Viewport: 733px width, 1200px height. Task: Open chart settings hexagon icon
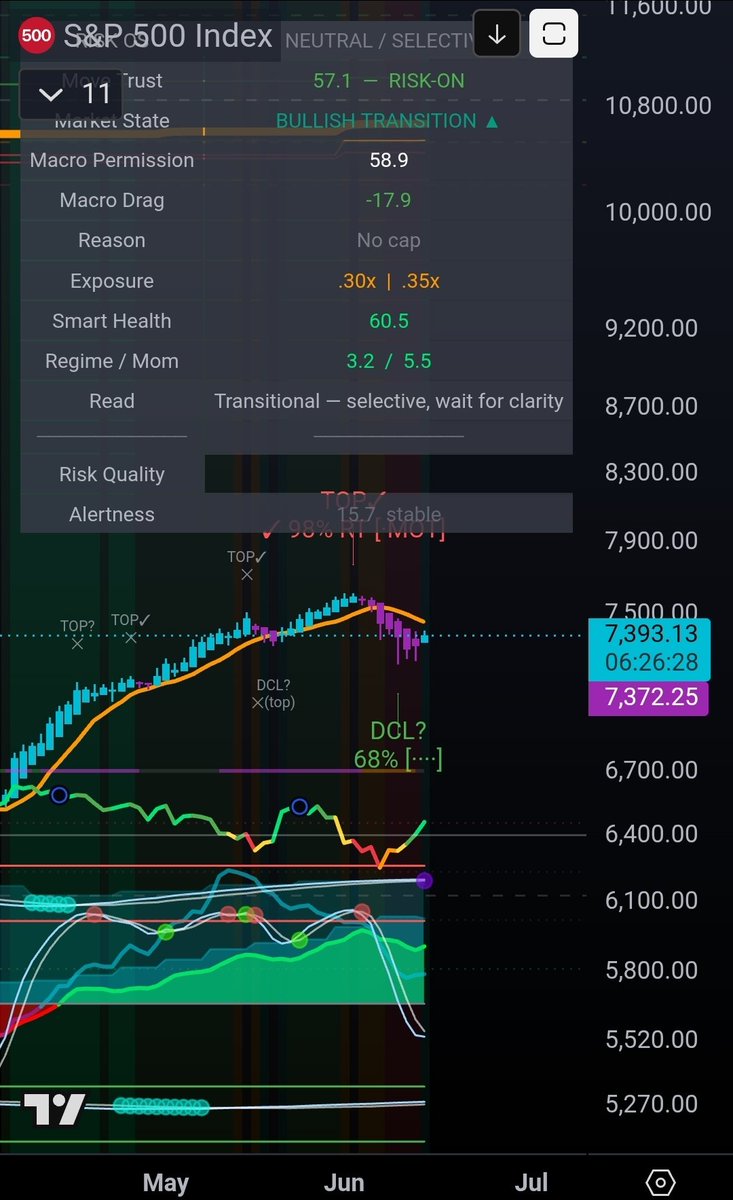pyautogui.click(x=660, y=1182)
